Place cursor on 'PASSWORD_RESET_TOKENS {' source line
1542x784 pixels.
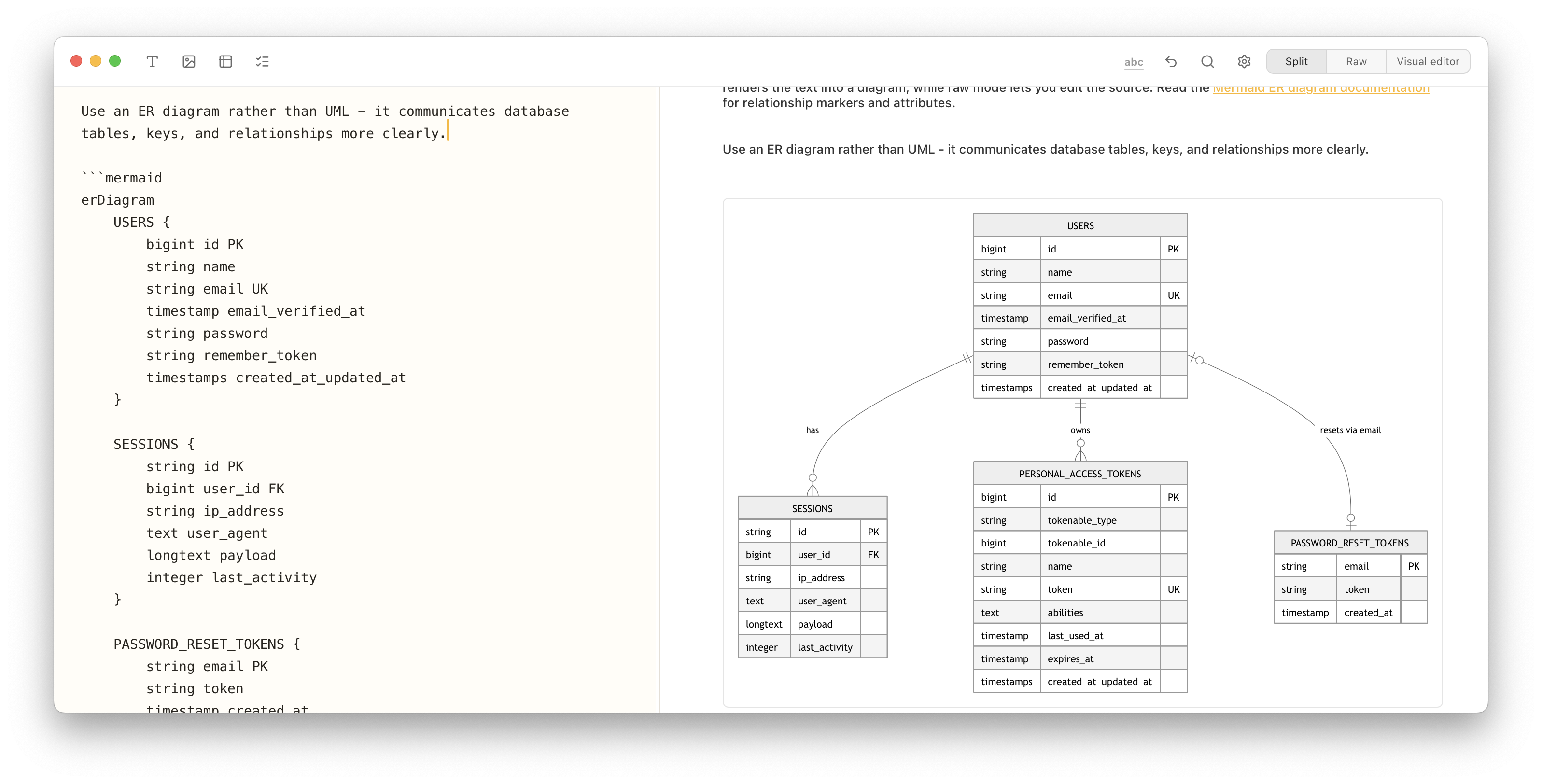(207, 644)
